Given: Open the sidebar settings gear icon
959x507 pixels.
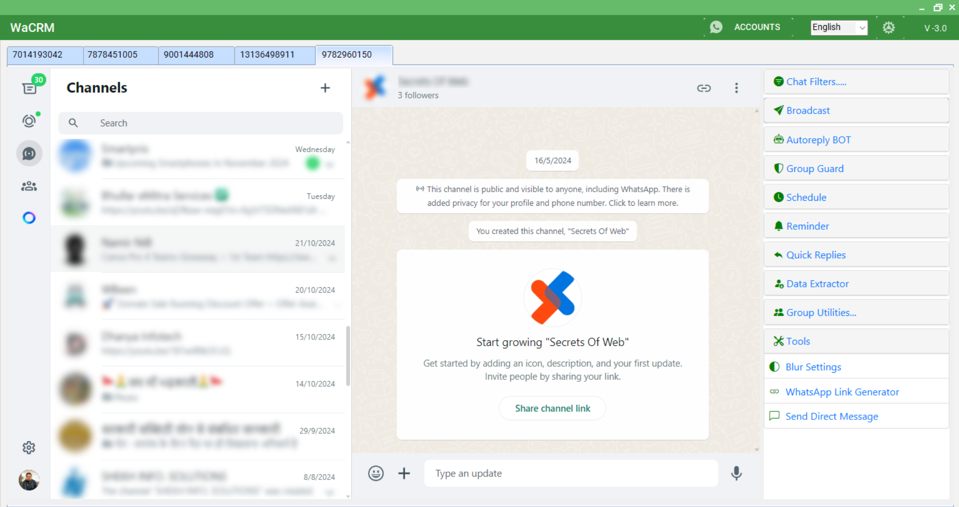Looking at the screenshot, I should click(29, 448).
